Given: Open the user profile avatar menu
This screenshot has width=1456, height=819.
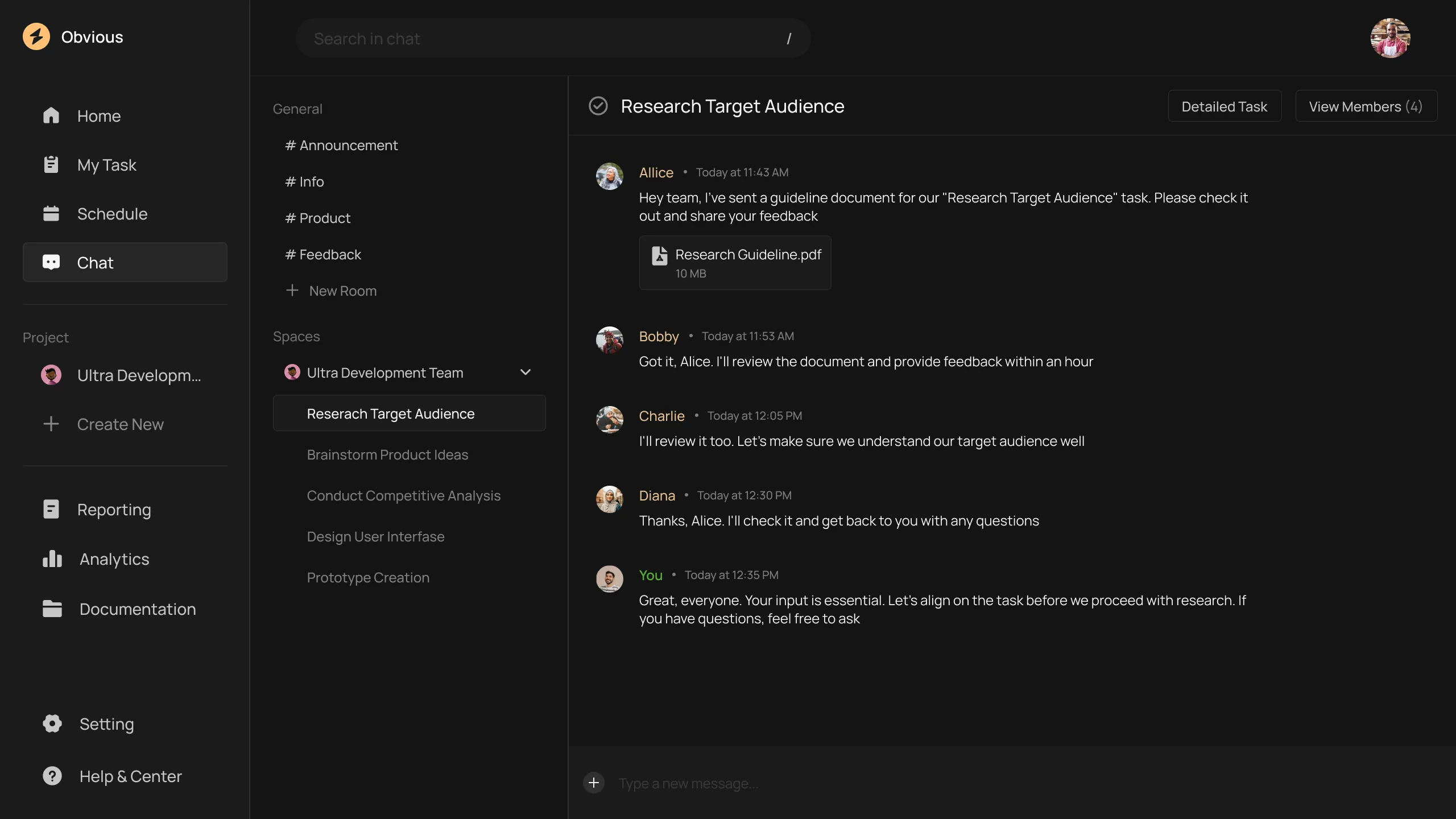Looking at the screenshot, I should tap(1390, 38).
